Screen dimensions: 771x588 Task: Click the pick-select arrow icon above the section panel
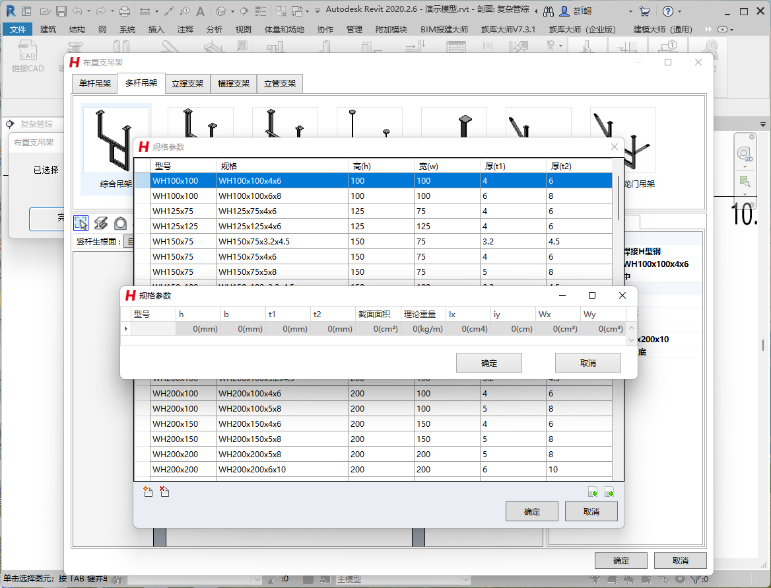click(82, 223)
